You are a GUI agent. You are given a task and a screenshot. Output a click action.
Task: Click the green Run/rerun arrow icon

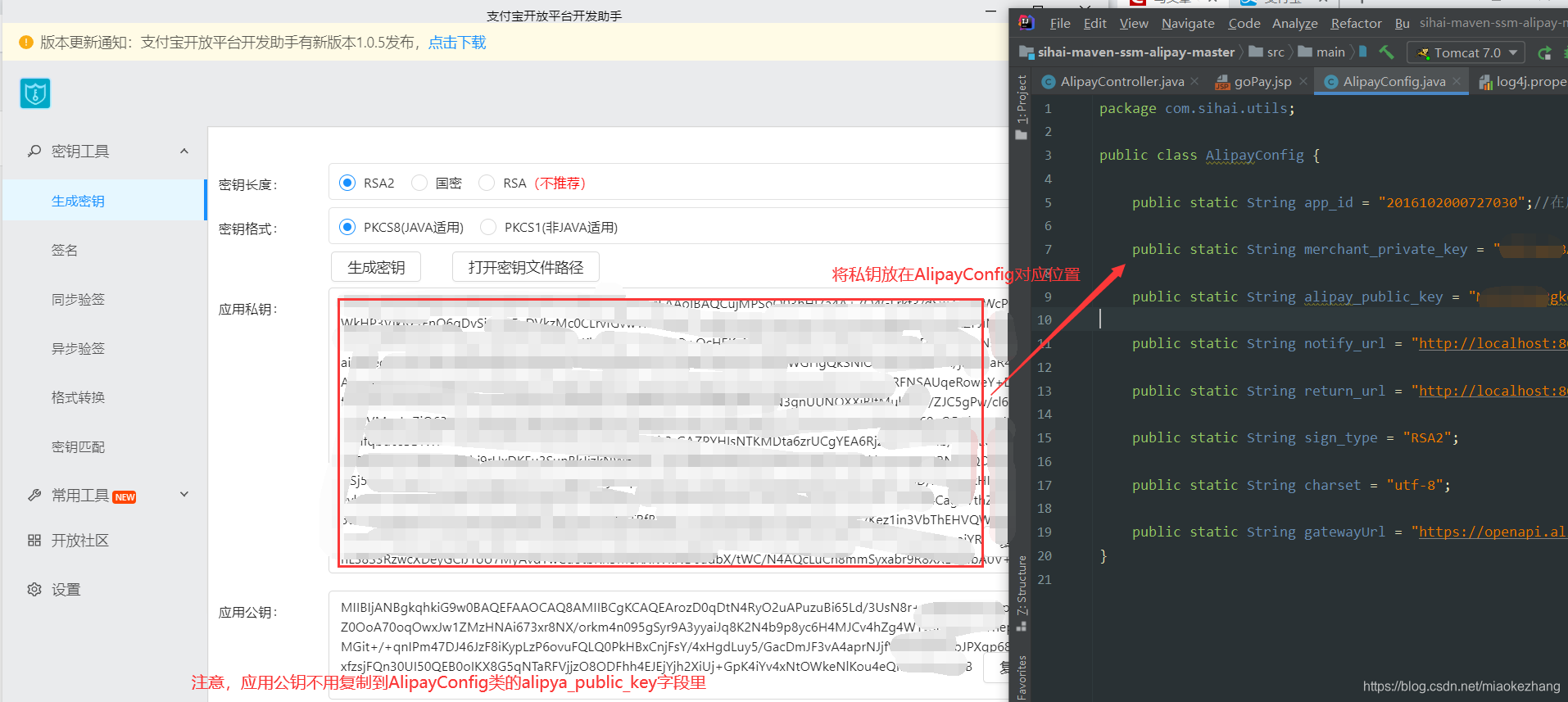pyautogui.click(x=1545, y=53)
